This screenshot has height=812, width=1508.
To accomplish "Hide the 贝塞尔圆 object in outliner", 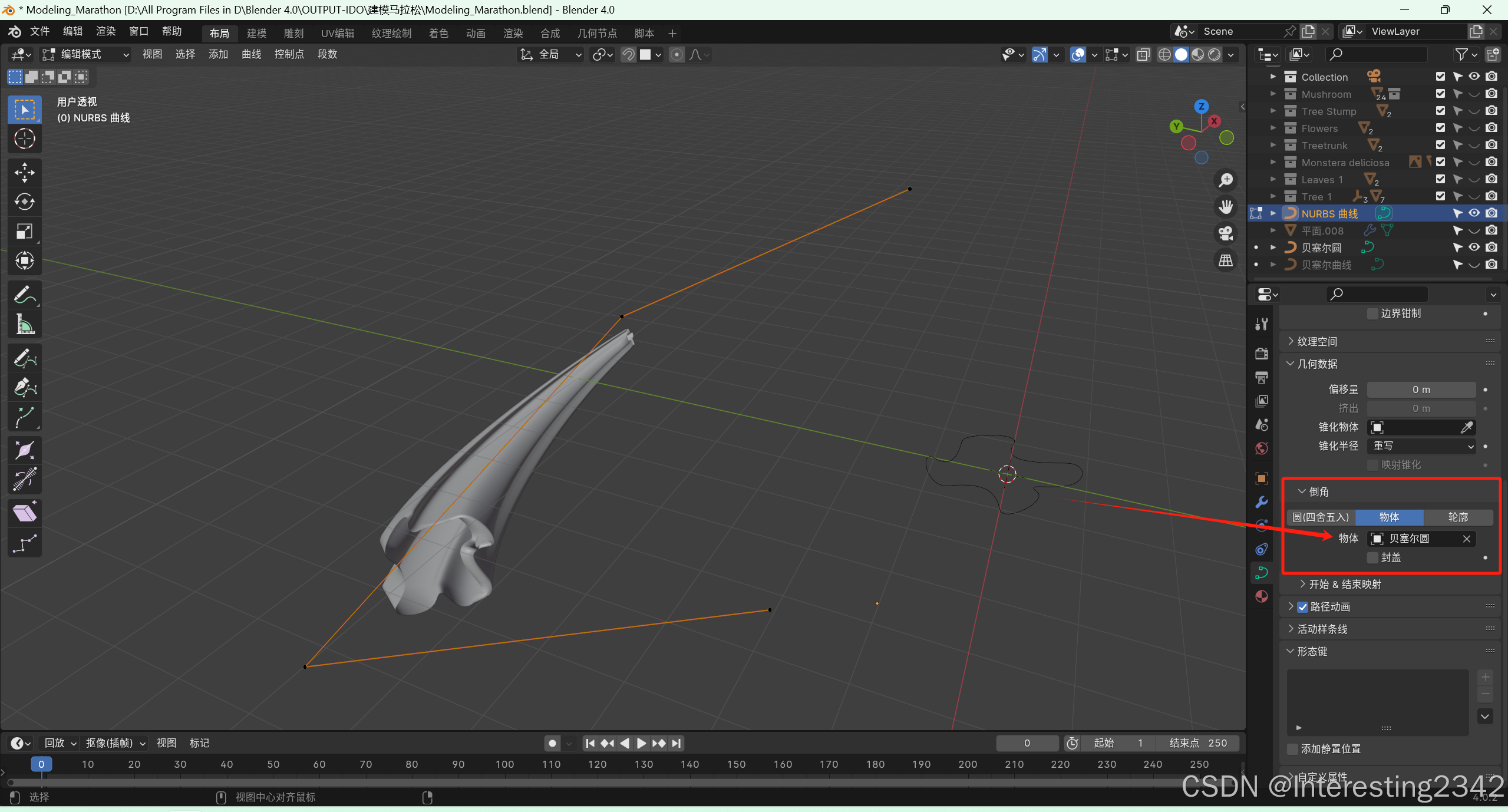I will coord(1474,247).
